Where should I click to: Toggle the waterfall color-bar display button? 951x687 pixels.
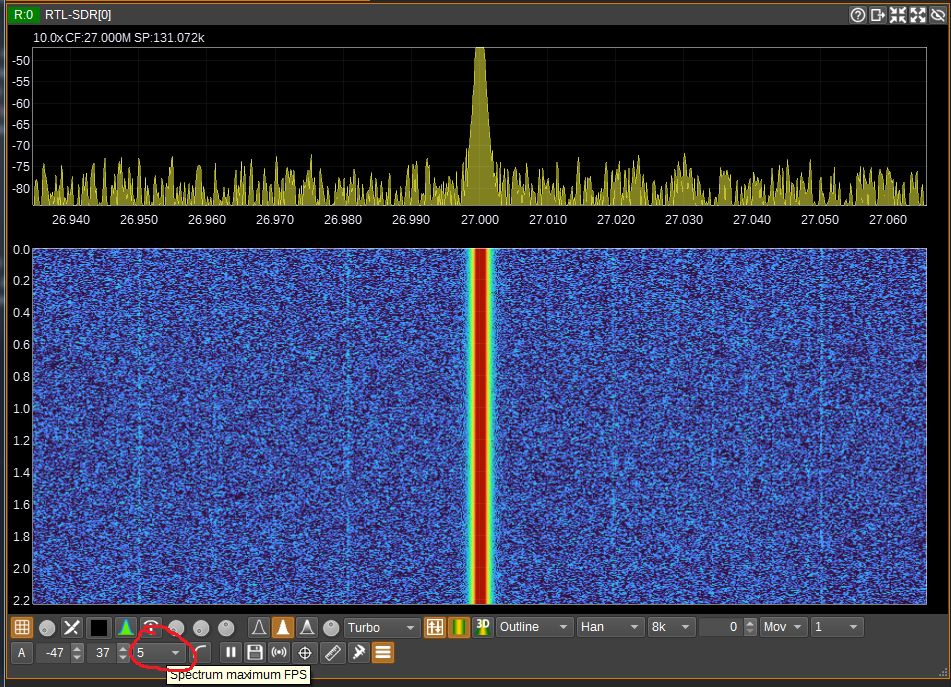click(459, 628)
